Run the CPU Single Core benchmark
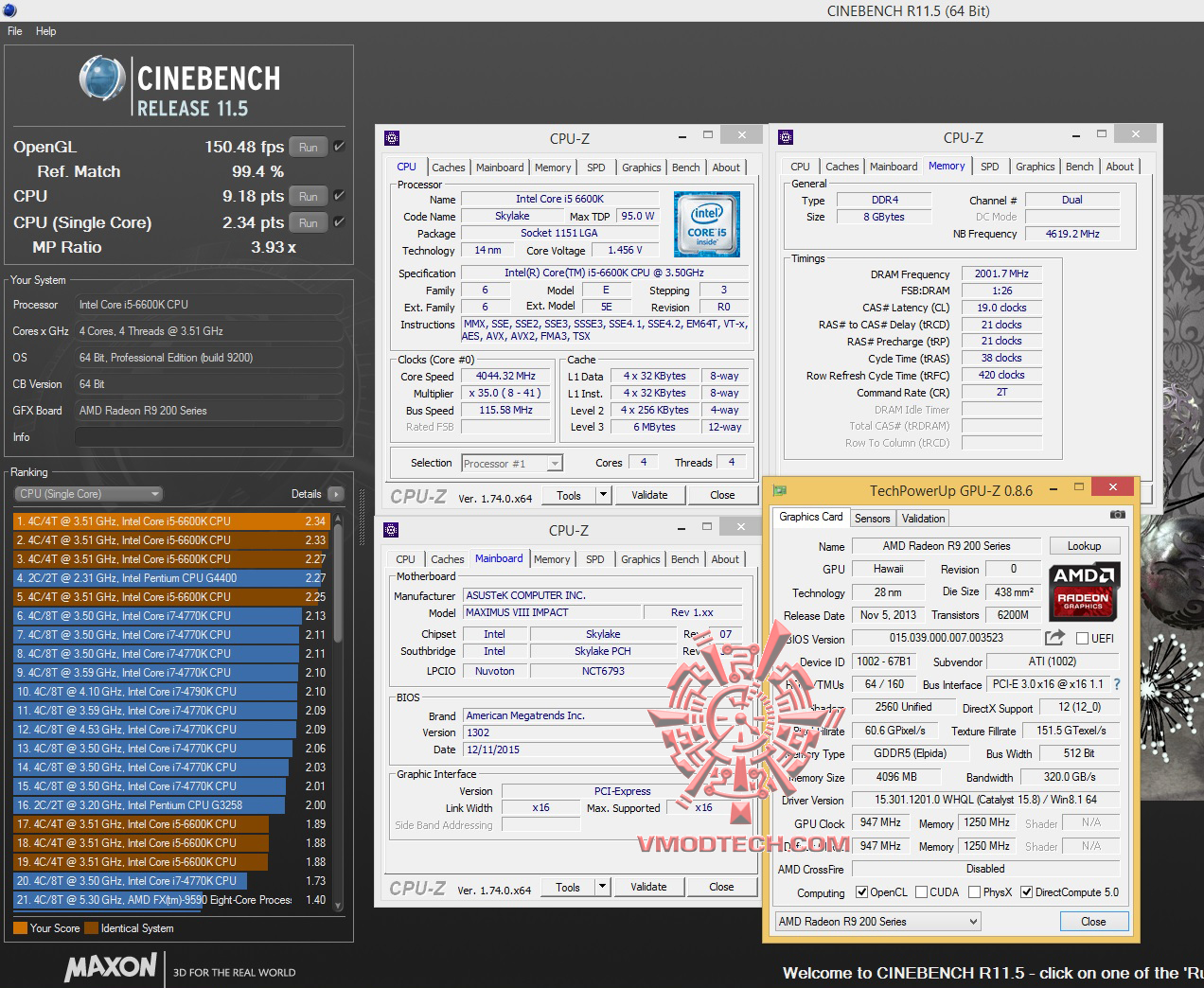The width and height of the screenshot is (1204, 988). 309,222
